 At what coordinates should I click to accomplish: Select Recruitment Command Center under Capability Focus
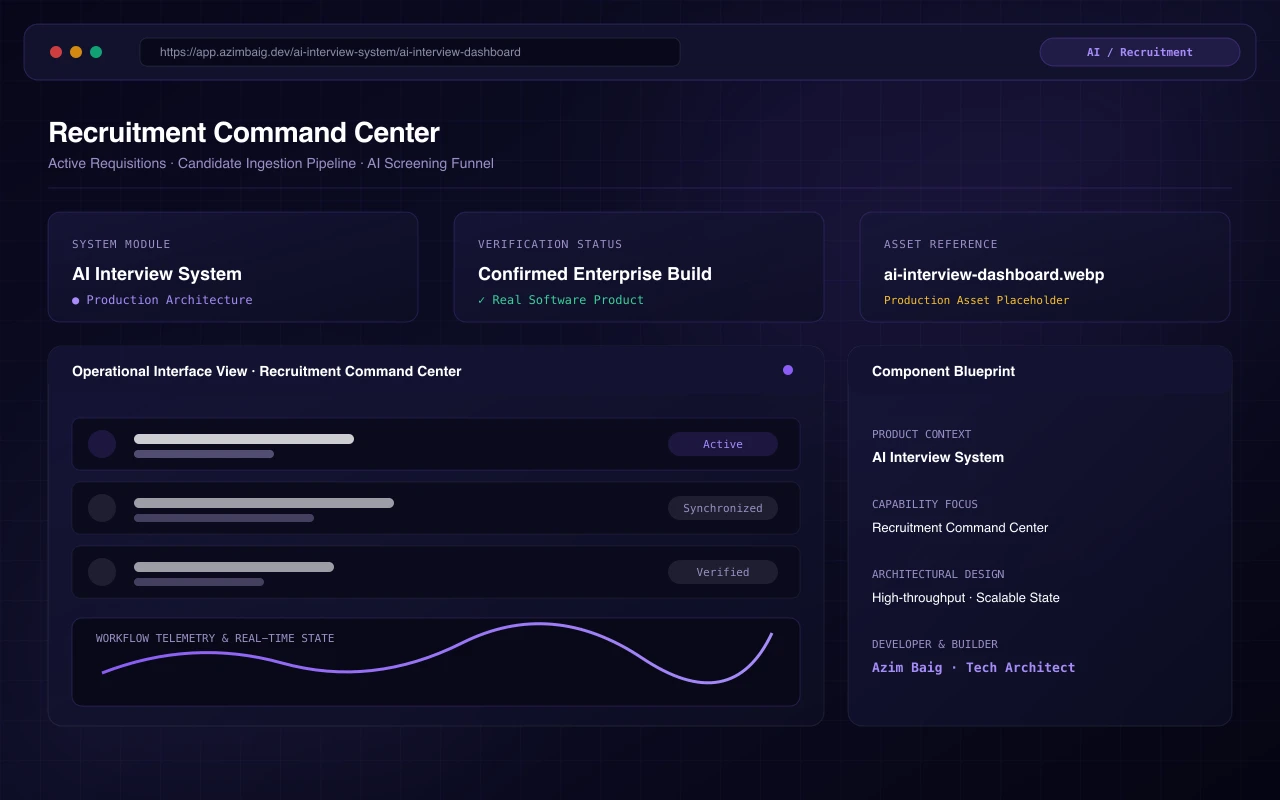coord(960,527)
